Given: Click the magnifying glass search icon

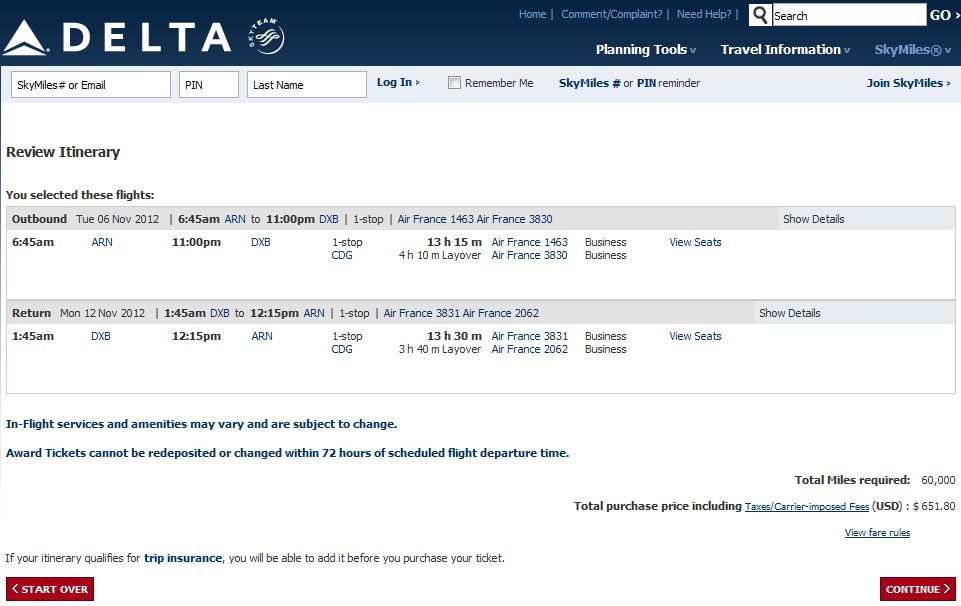Looking at the screenshot, I should pos(760,15).
